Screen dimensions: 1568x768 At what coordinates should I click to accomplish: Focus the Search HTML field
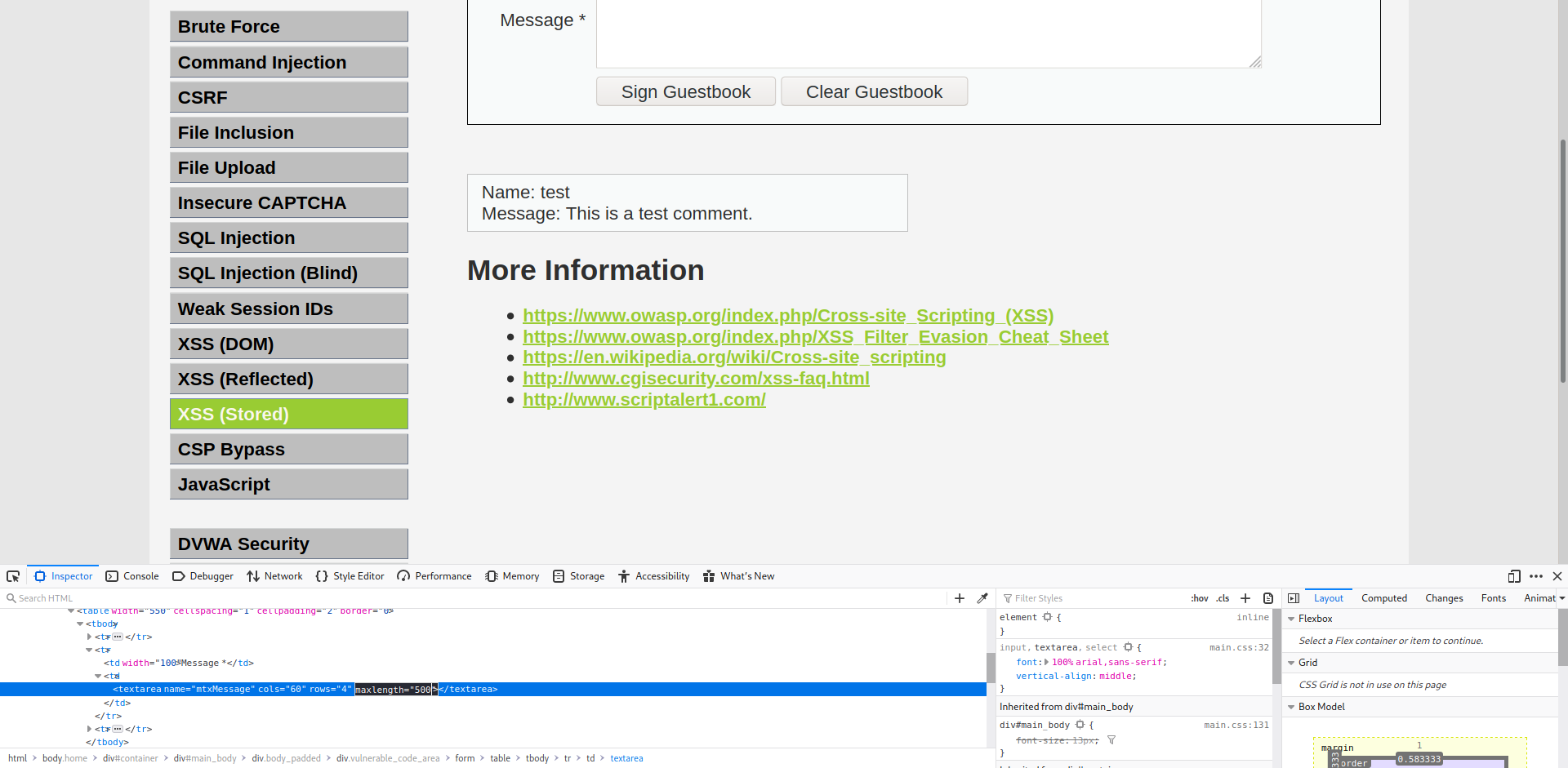coord(474,598)
